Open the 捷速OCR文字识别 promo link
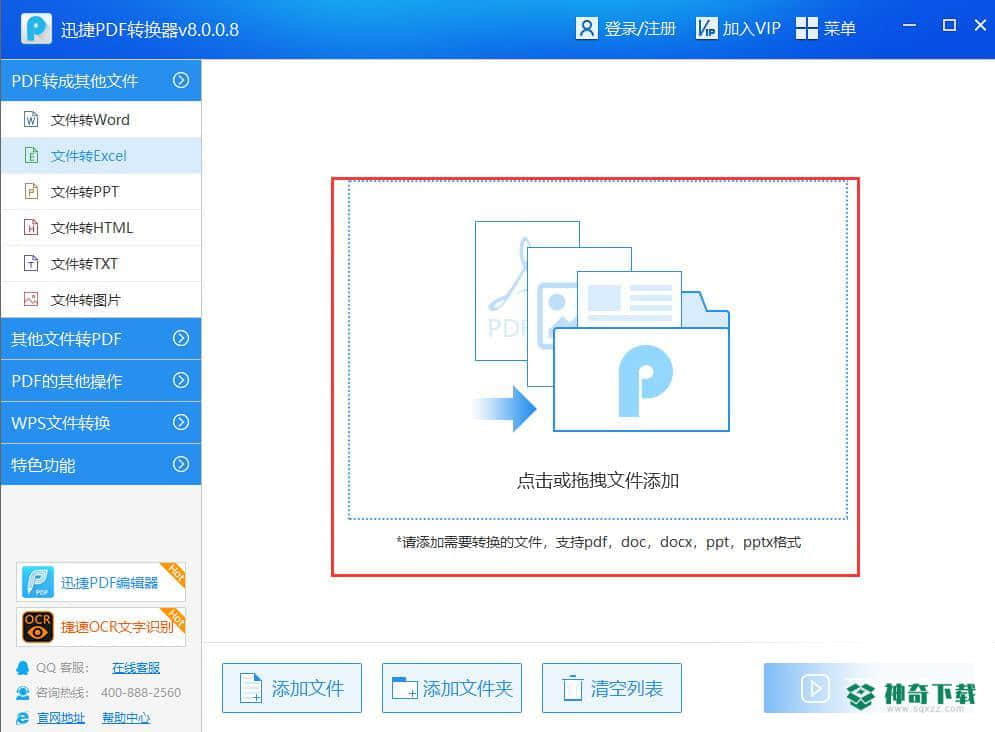This screenshot has height=732, width=995. pos(101,627)
